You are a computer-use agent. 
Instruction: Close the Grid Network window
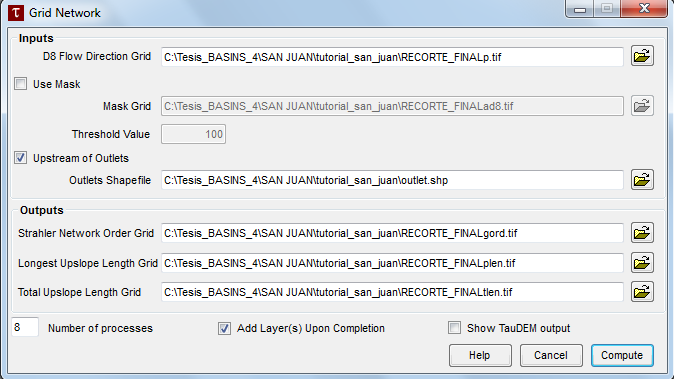pyautogui.click(x=644, y=9)
